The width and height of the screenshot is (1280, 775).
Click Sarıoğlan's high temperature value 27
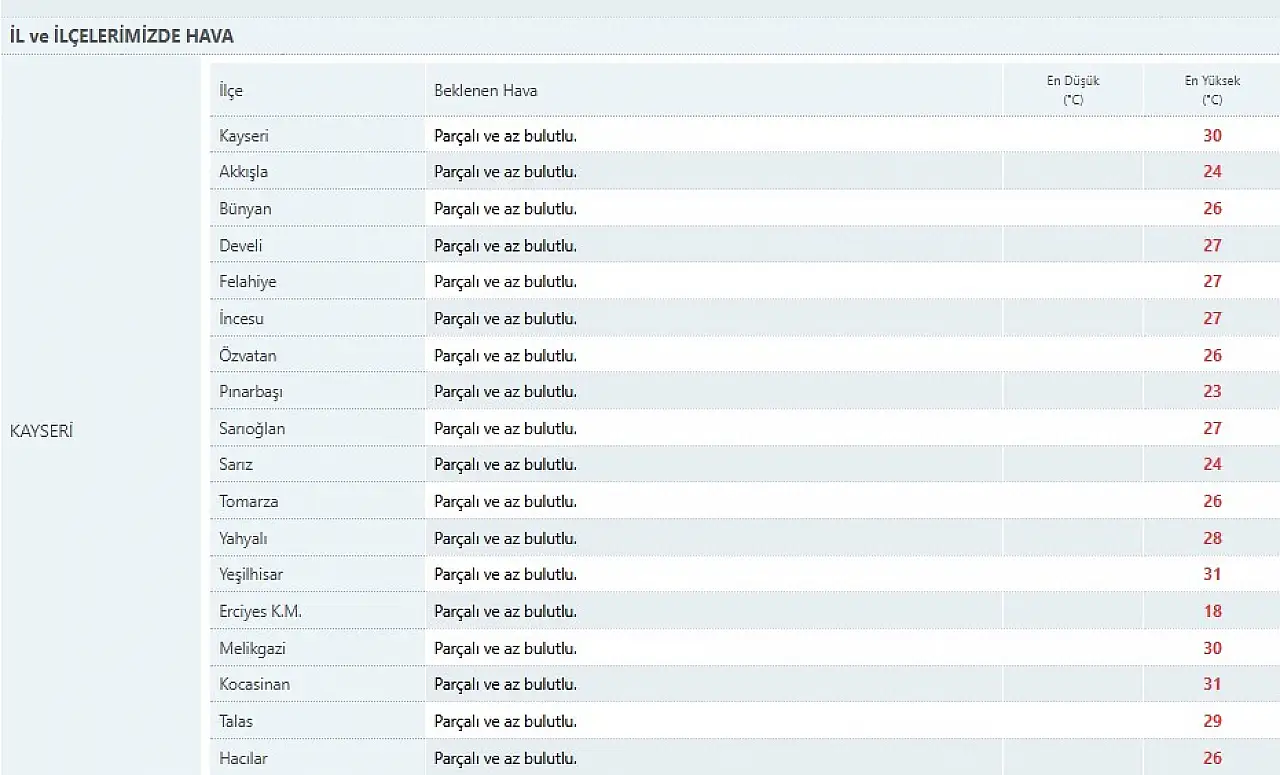(1212, 428)
